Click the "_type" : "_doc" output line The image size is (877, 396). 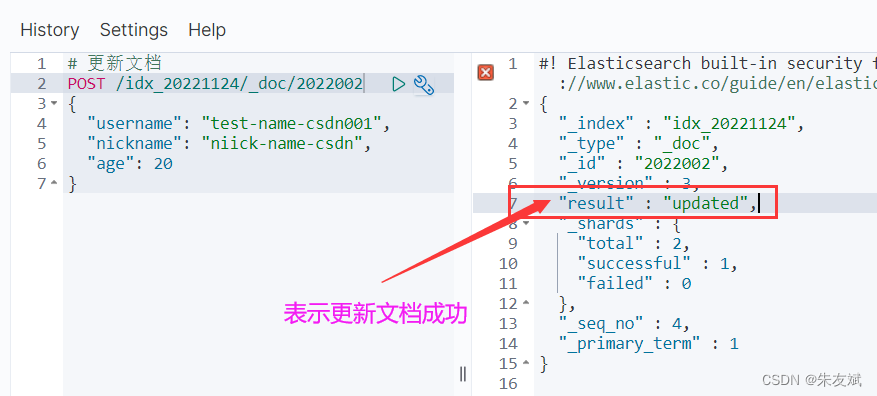click(x=638, y=144)
